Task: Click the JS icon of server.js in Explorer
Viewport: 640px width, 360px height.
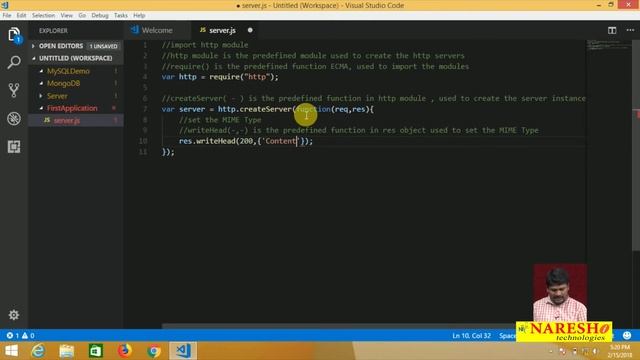Action: (47, 120)
